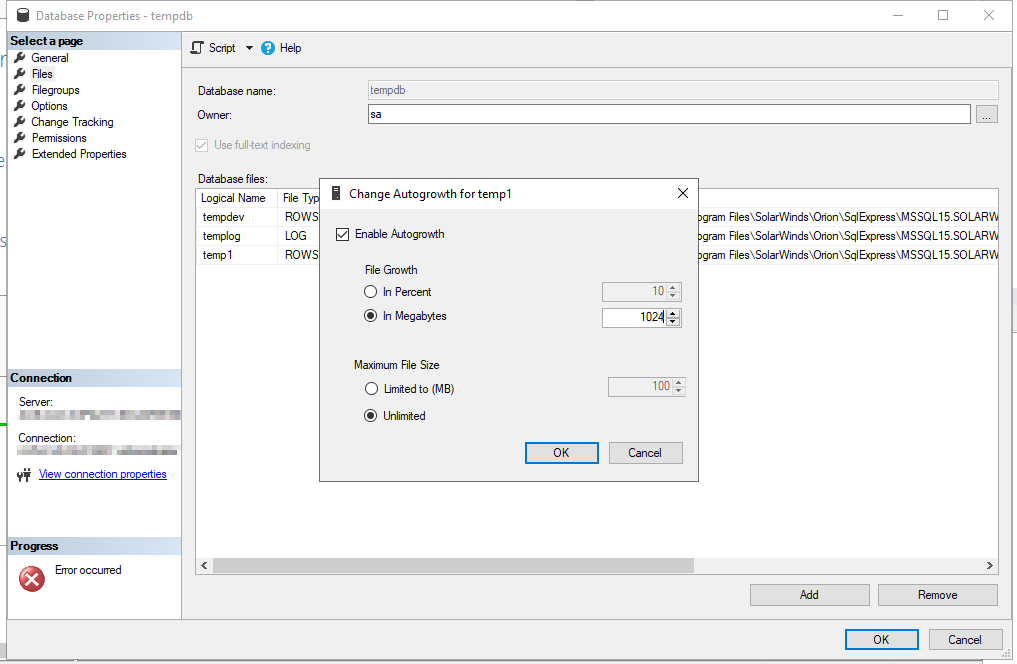
Task: Confirm autogrowth changes with OK
Action: click(x=561, y=452)
